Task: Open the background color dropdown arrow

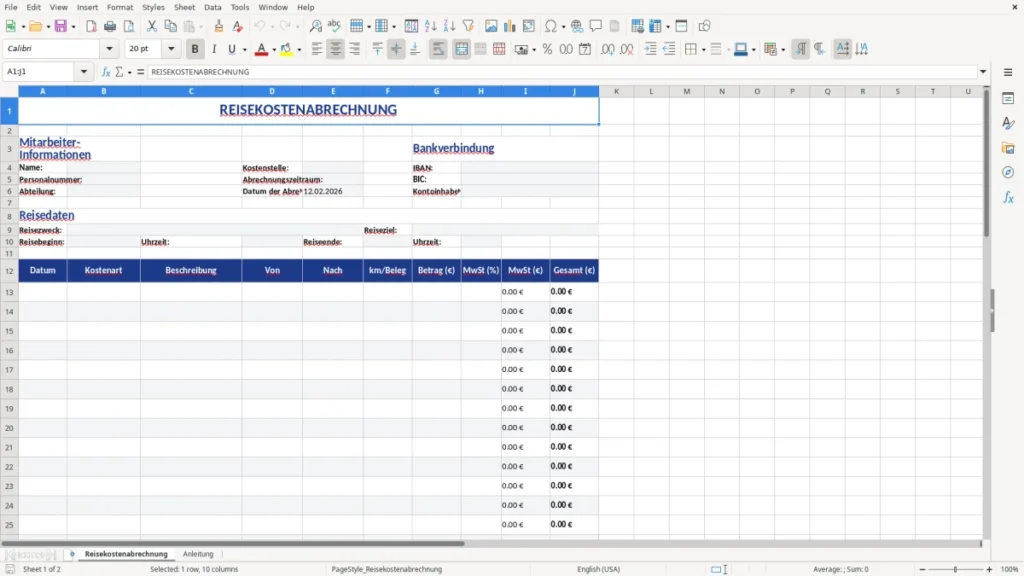Action: point(299,50)
